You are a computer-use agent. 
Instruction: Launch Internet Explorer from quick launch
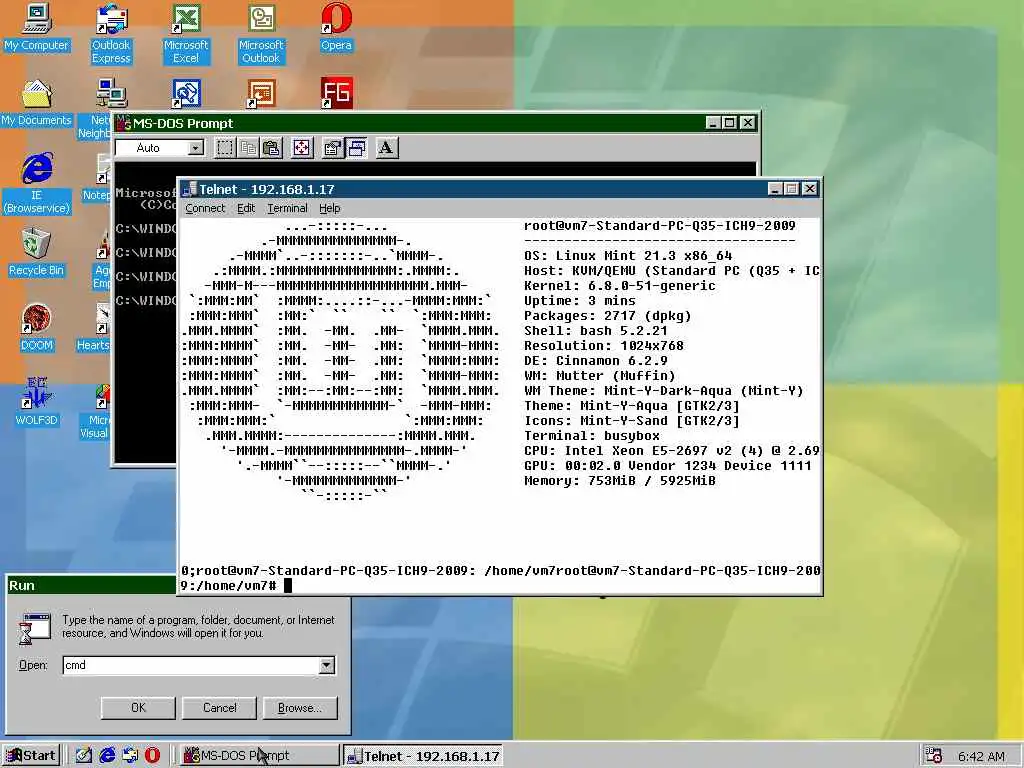click(107, 756)
